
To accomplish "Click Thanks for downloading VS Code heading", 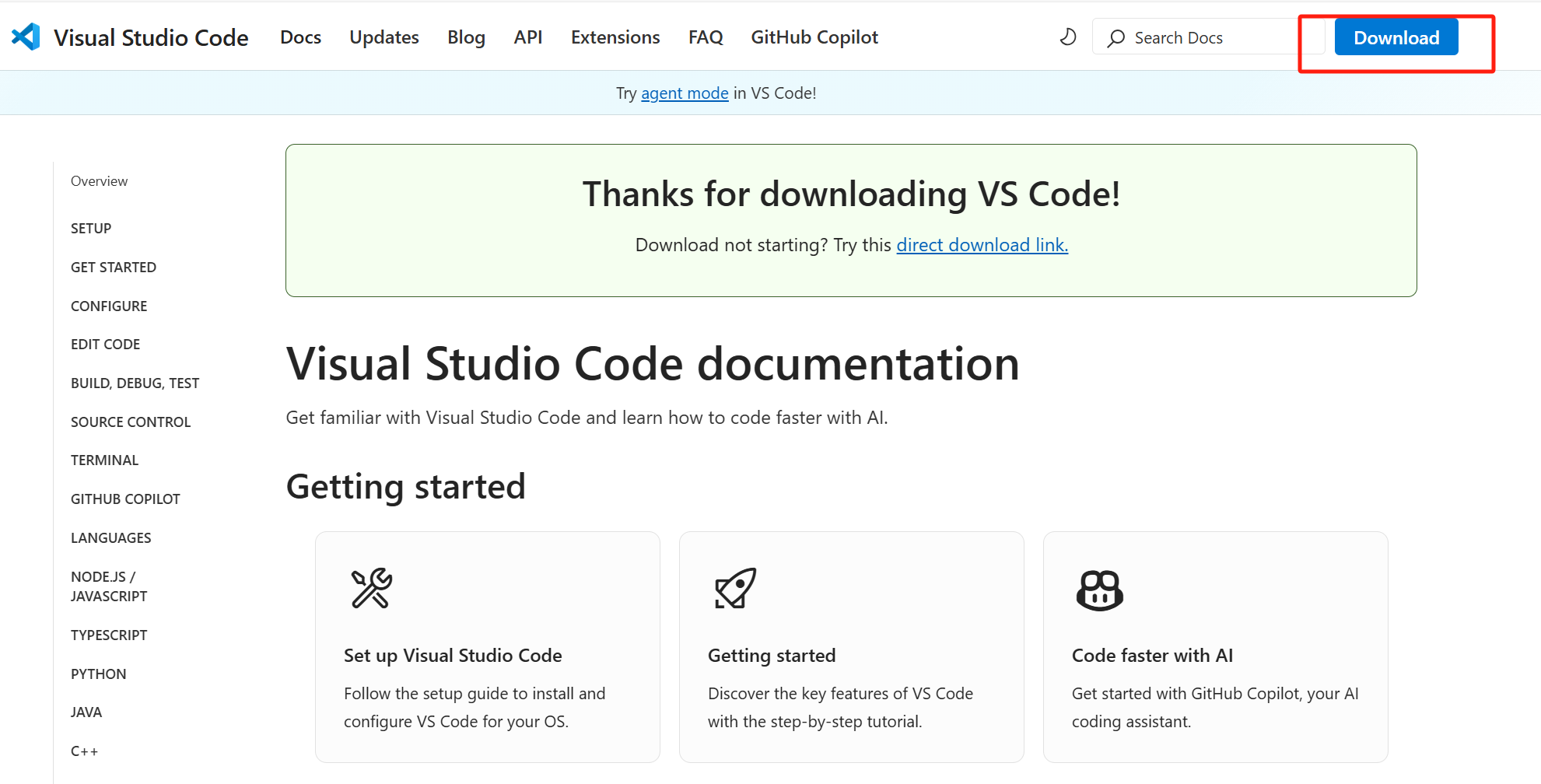I will tap(851, 194).
